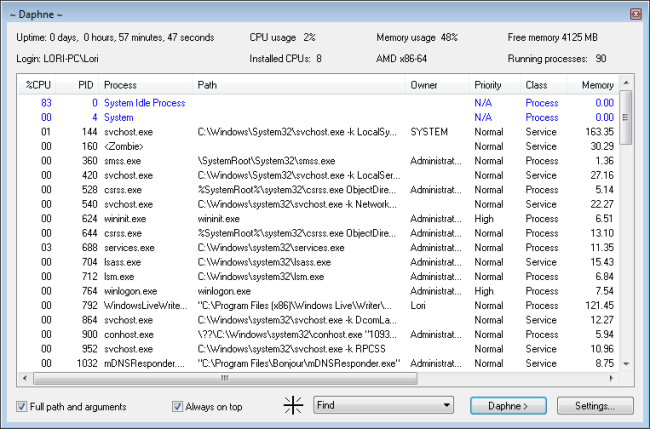Click memory value 163.35
Viewport: 650px width, 429px height.
(599, 132)
